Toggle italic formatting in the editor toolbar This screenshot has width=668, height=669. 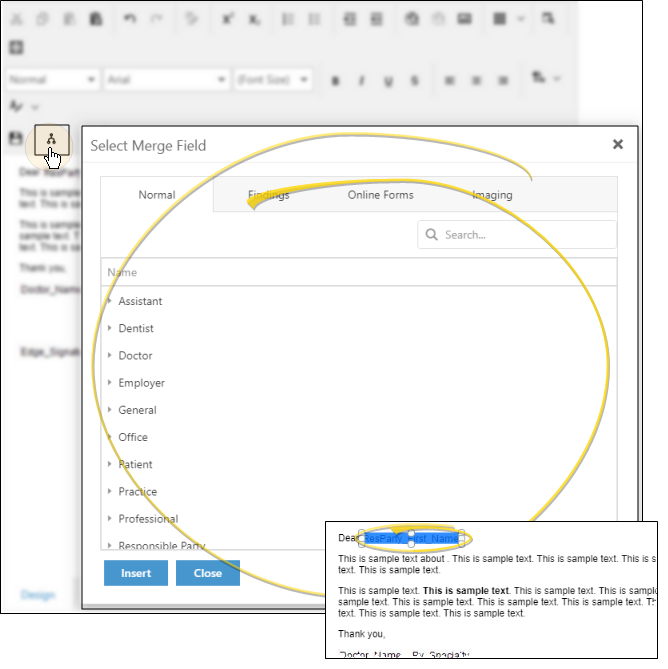point(361,80)
